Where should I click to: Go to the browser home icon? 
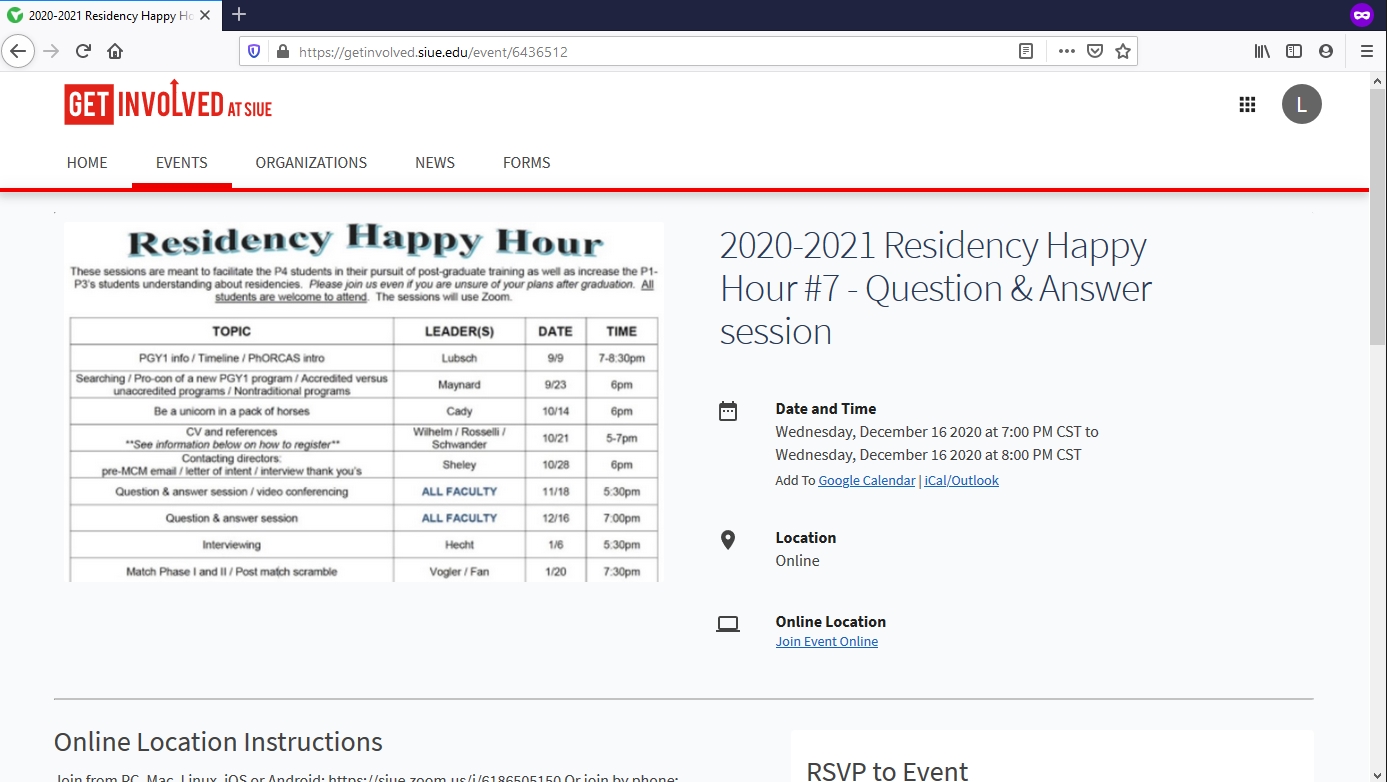coord(115,51)
